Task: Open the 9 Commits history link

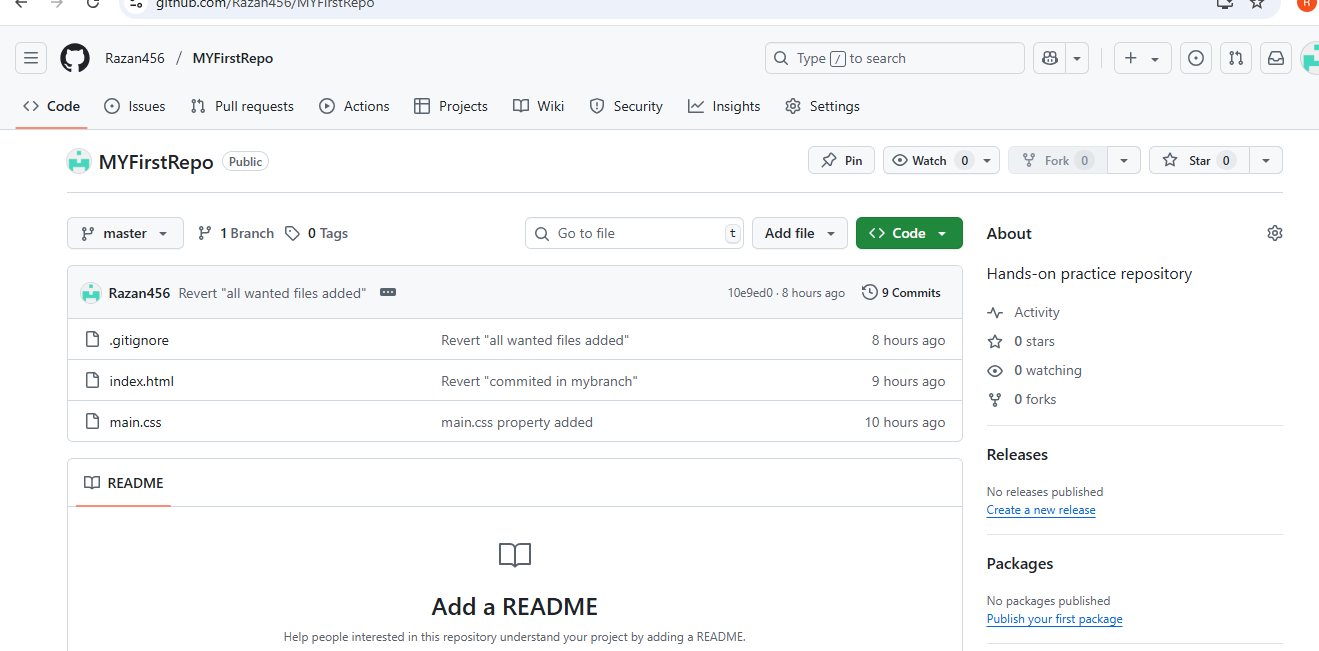Action: (901, 293)
